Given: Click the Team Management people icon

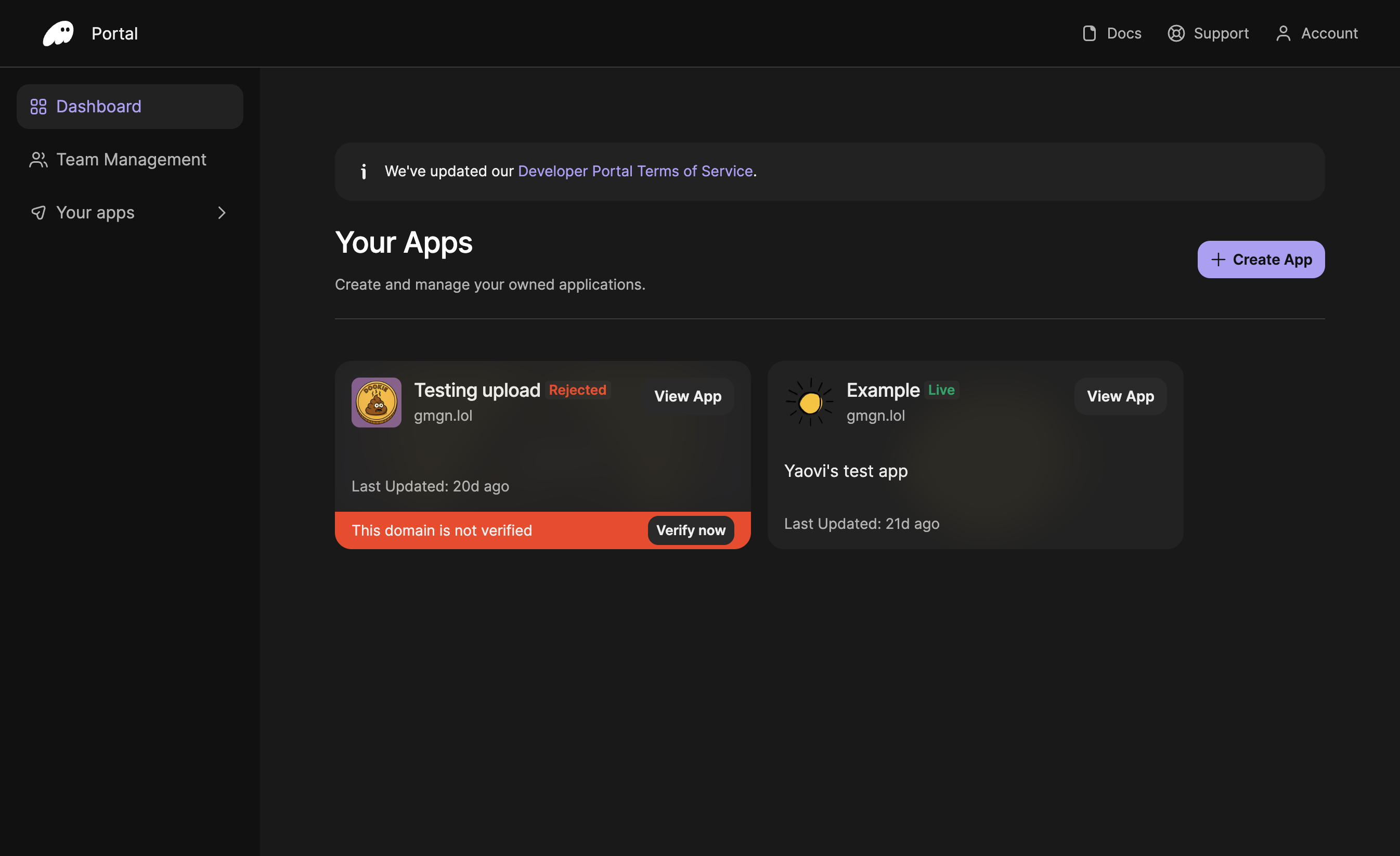Looking at the screenshot, I should (38, 160).
